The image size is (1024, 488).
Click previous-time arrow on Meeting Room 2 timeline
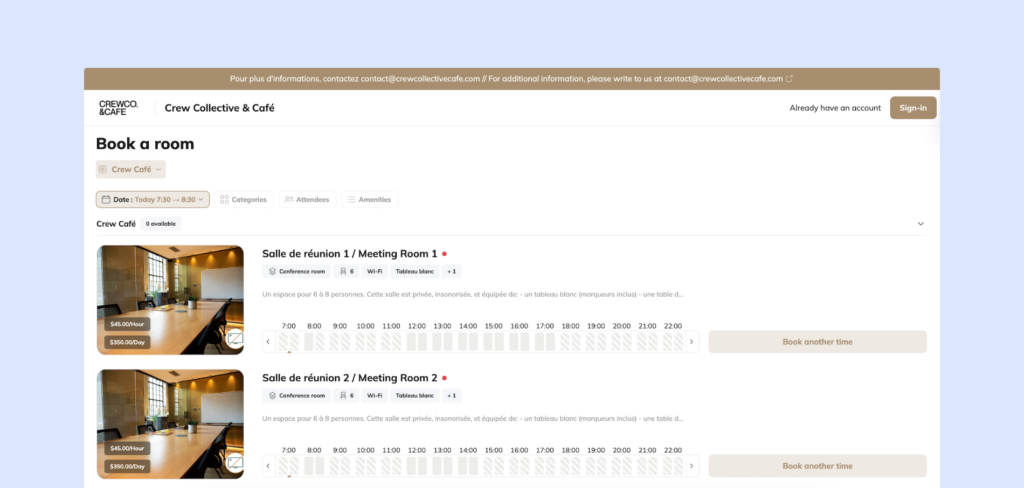click(268, 466)
